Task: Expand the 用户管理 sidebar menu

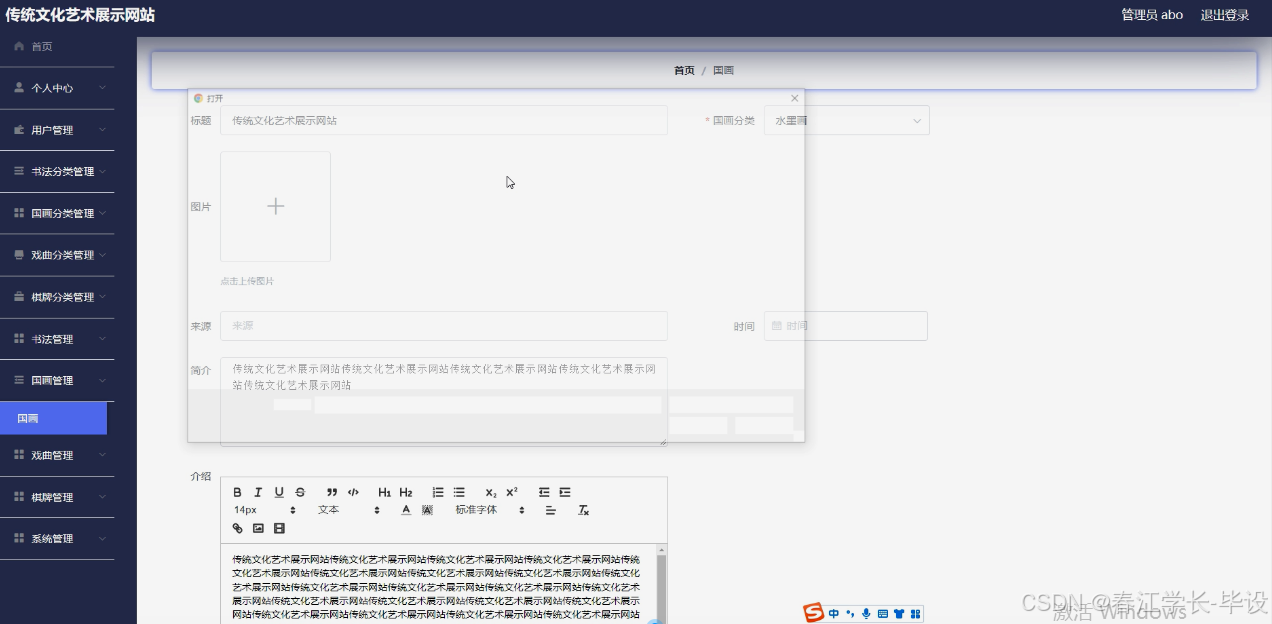Action: point(57,130)
